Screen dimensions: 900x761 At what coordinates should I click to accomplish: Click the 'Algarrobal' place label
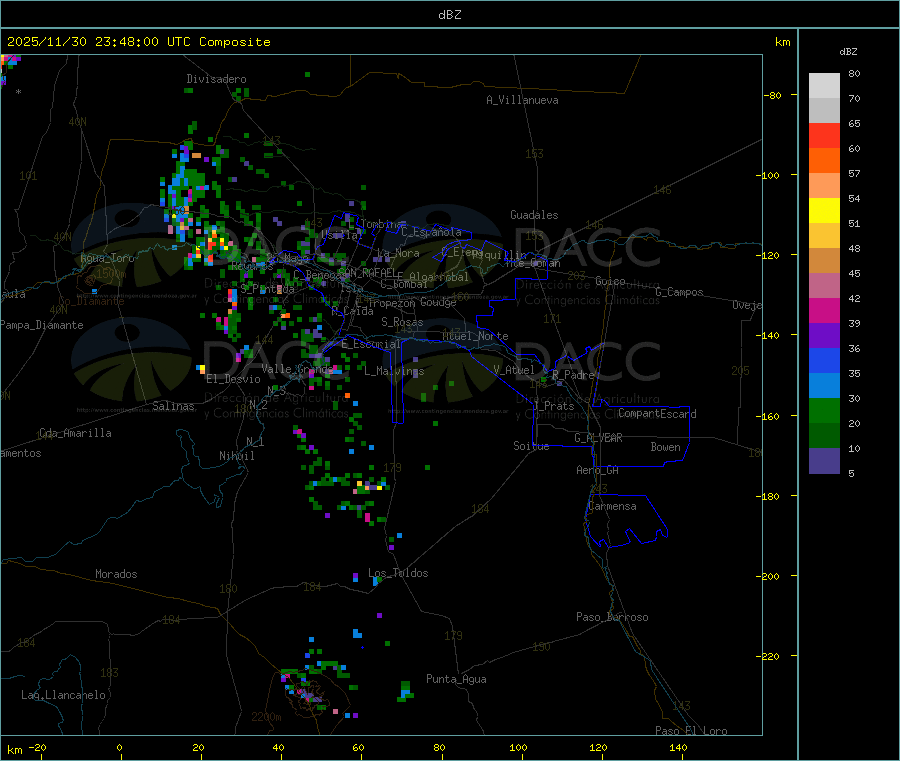[439, 277]
